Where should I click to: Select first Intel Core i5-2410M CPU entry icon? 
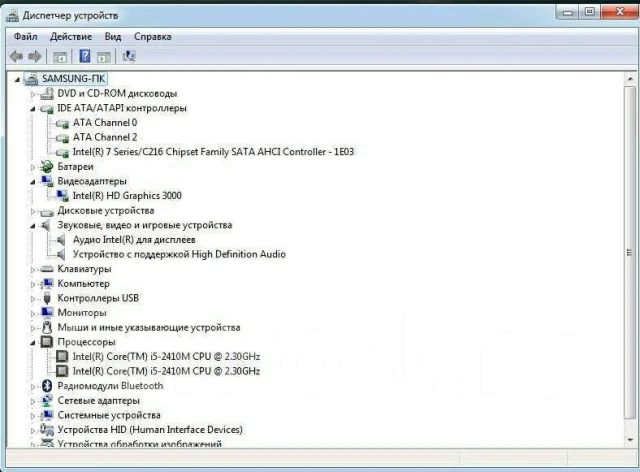(62, 356)
